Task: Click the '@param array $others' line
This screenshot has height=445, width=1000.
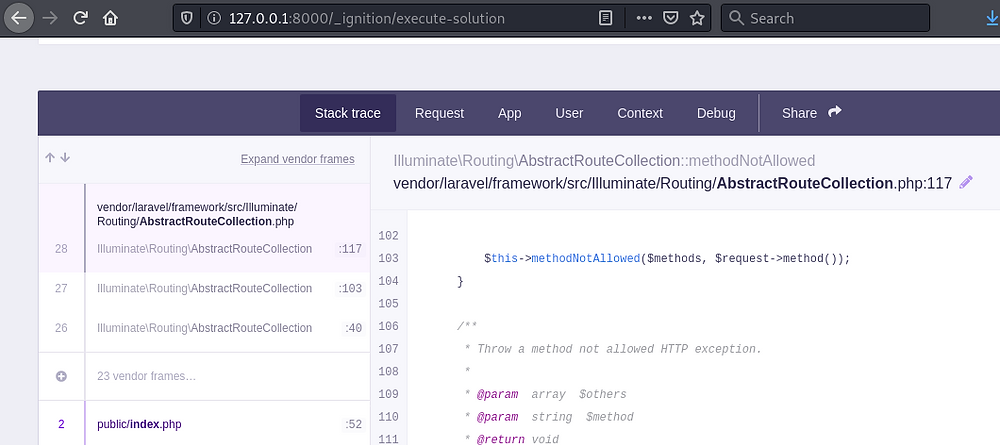Action: point(545,395)
